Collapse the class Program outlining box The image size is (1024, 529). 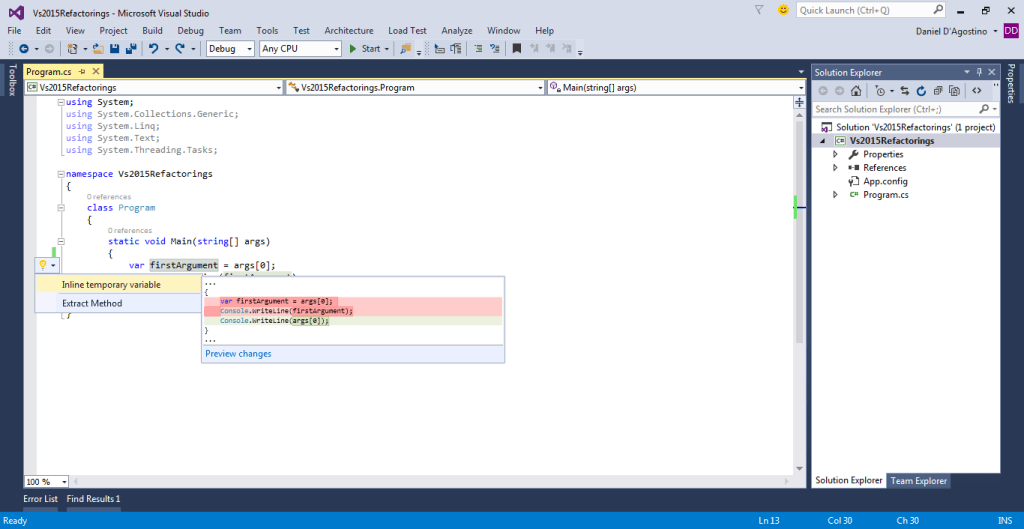[61, 208]
